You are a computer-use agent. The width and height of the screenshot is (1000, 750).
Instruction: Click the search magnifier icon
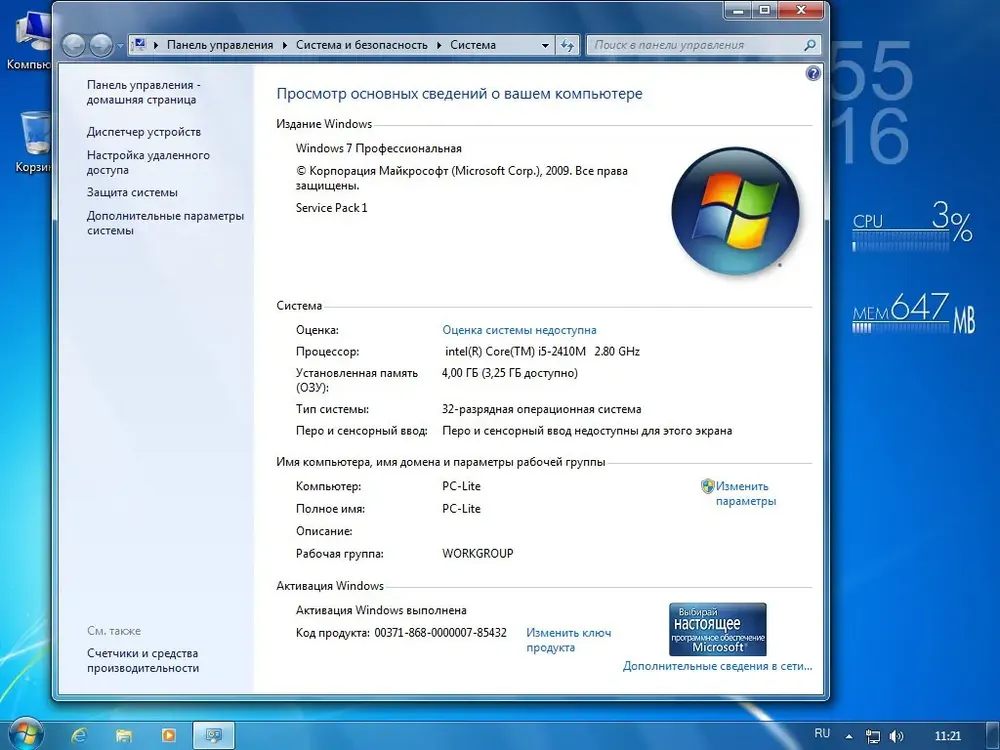coord(810,45)
